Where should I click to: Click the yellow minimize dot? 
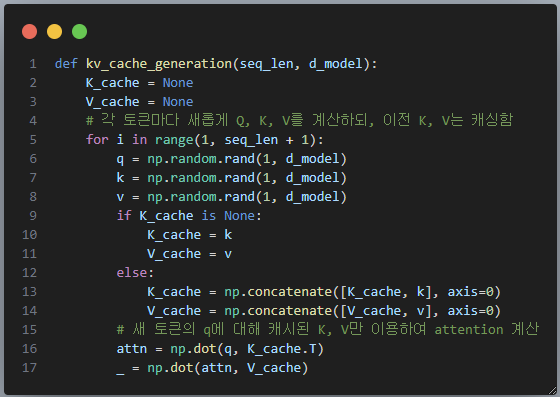[x=54, y=31]
